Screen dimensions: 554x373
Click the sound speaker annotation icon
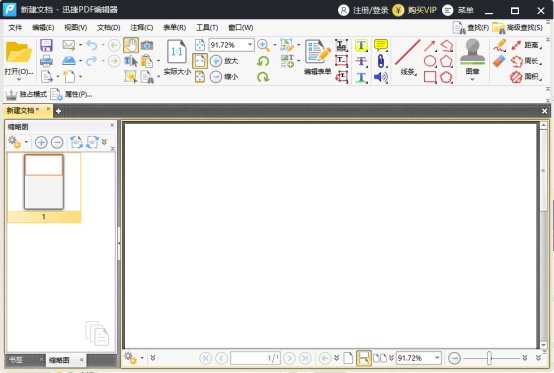pyautogui.click(x=381, y=77)
